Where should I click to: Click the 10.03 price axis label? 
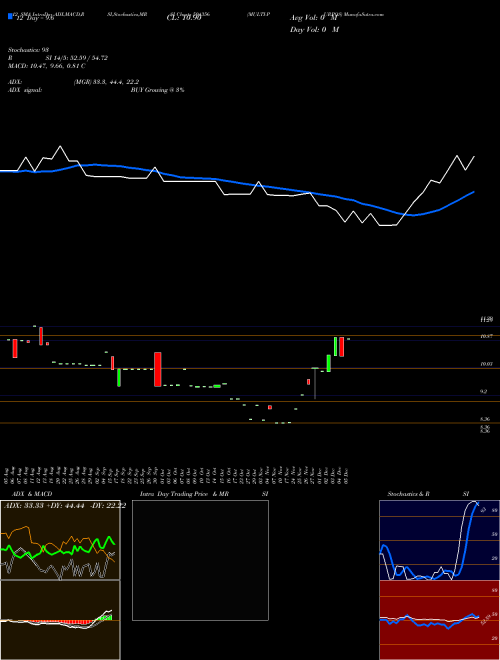(x=487, y=364)
